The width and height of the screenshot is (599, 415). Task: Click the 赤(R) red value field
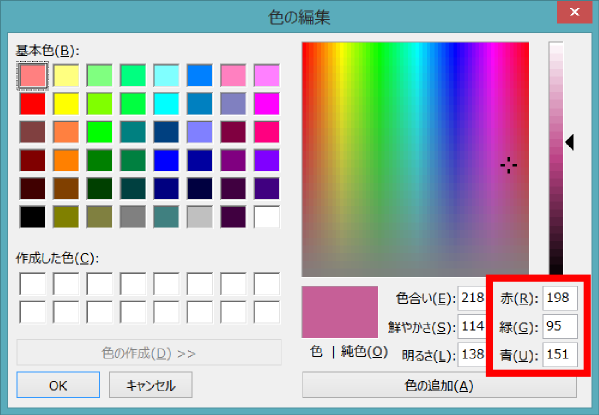[x=560, y=298]
